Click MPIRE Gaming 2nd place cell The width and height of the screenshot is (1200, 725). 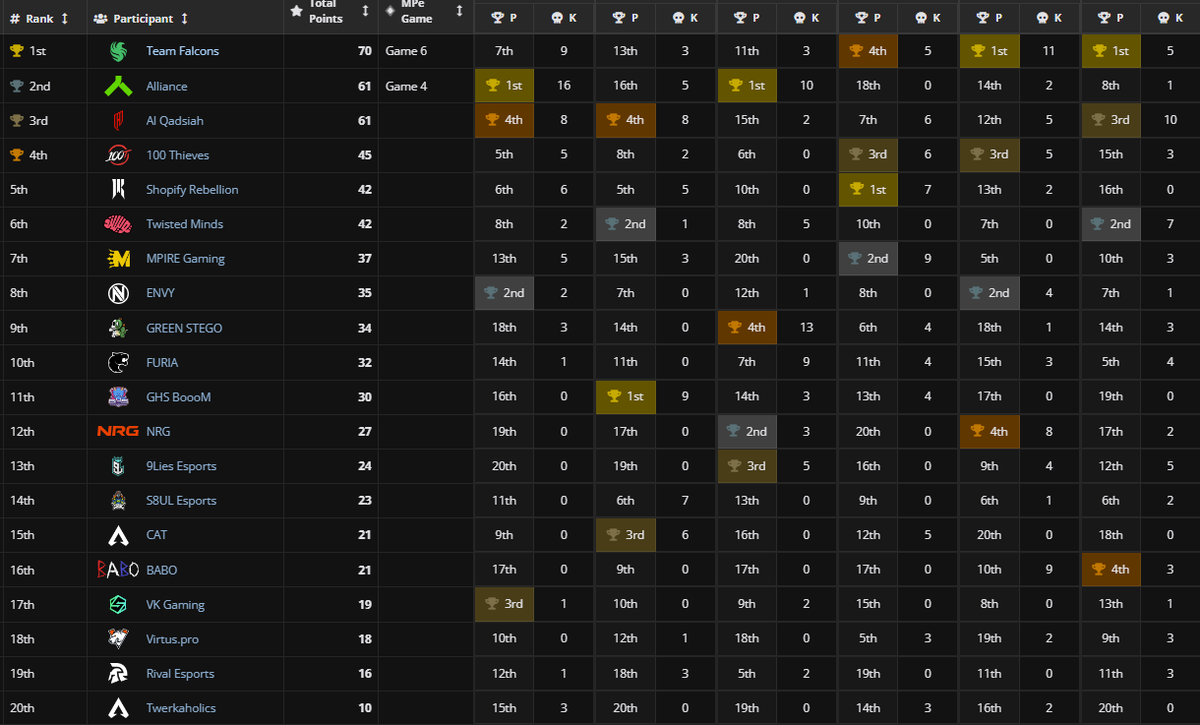(x=868, y=258)
